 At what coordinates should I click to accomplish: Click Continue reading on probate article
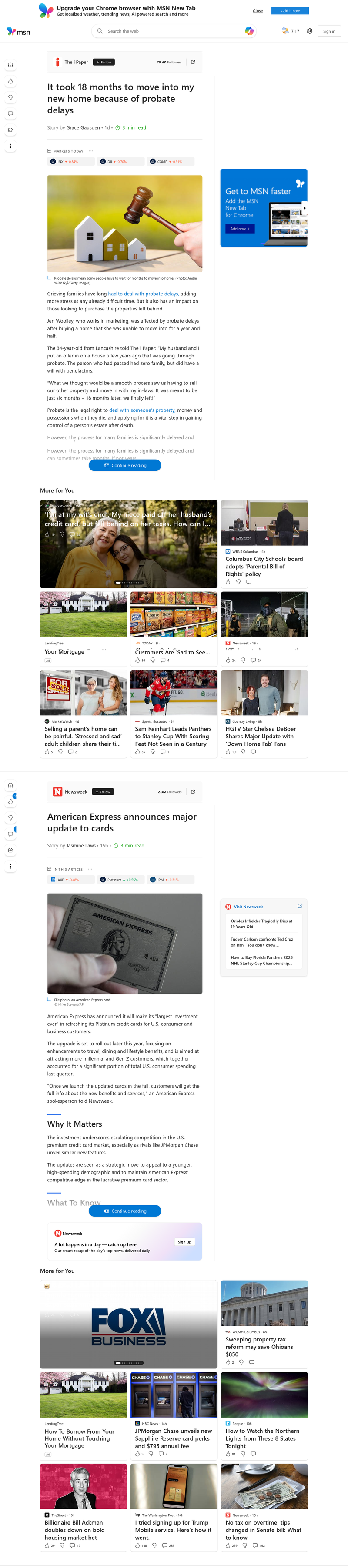click(125, 465)
